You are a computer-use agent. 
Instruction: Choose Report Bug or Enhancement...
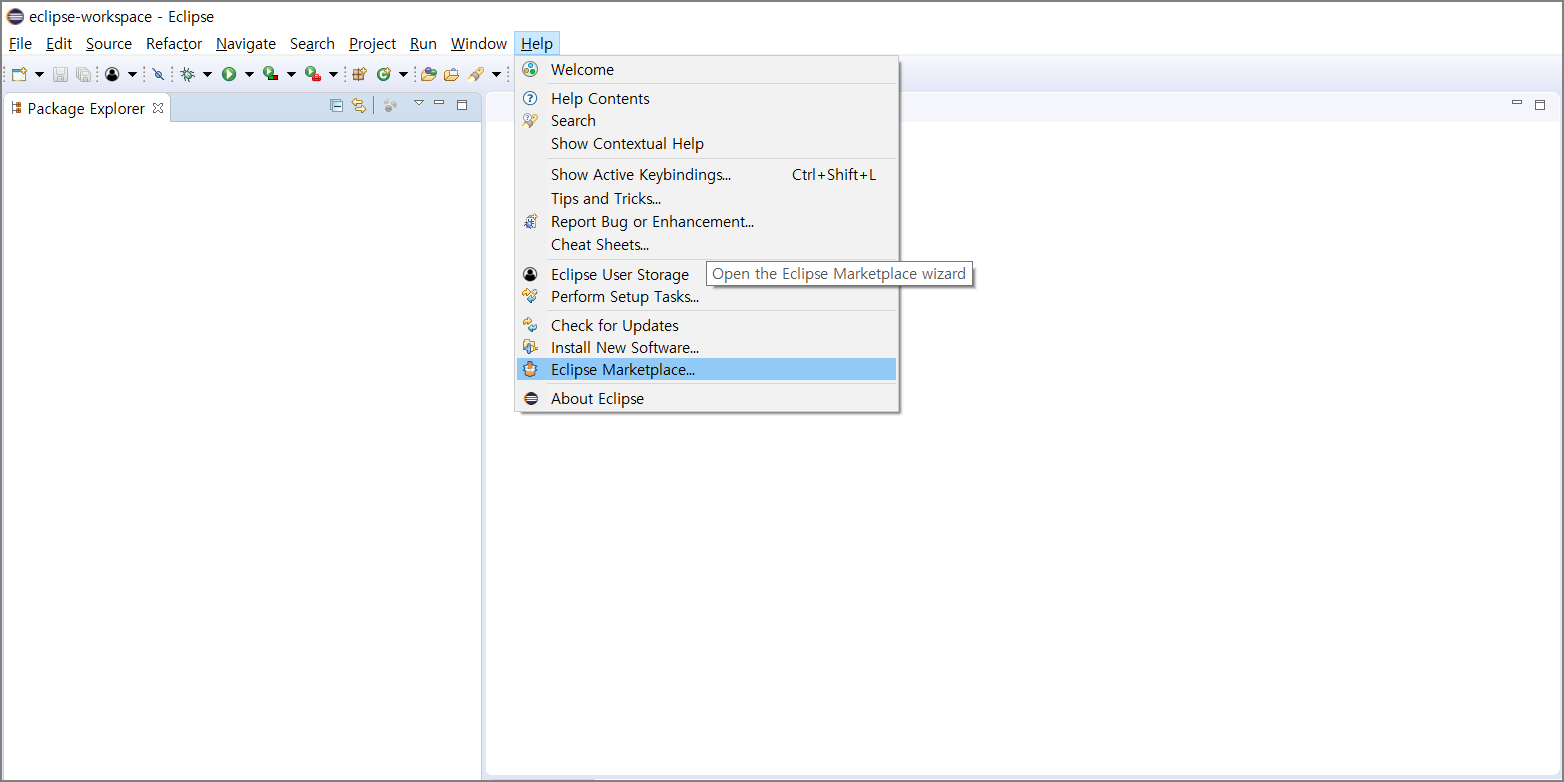point(707,222)
